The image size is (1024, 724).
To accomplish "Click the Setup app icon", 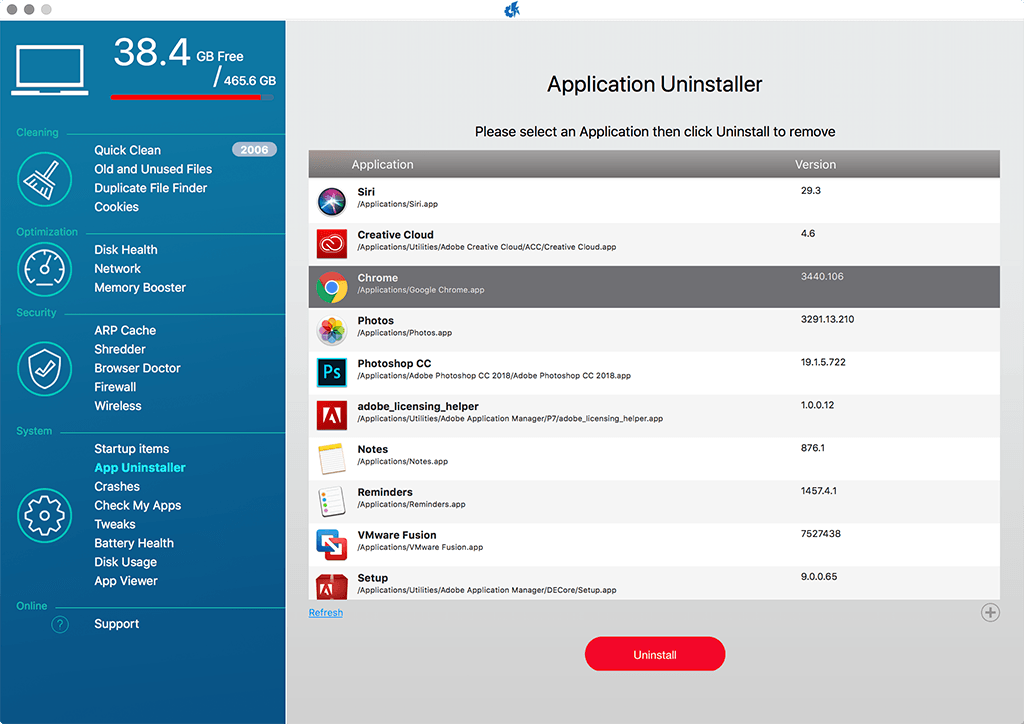I will pos(332,586).
